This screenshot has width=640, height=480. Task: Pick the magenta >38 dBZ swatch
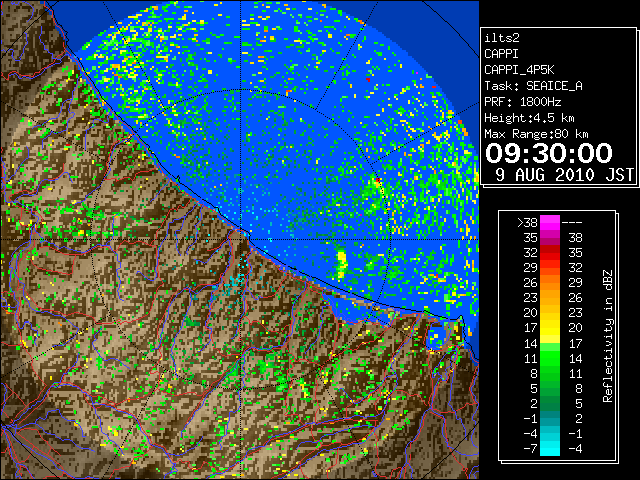[x=550, y=222]
